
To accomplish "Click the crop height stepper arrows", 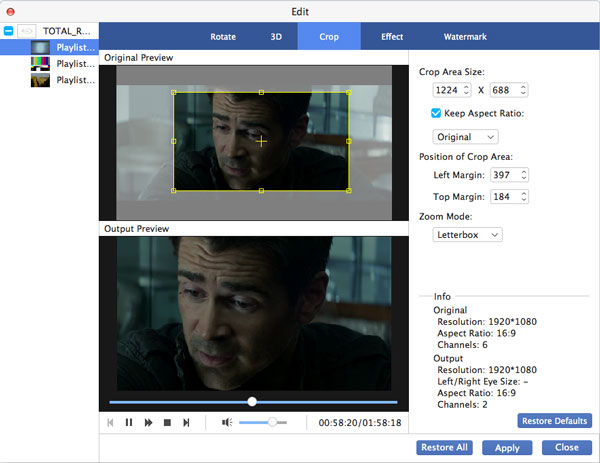I will 523,90.
